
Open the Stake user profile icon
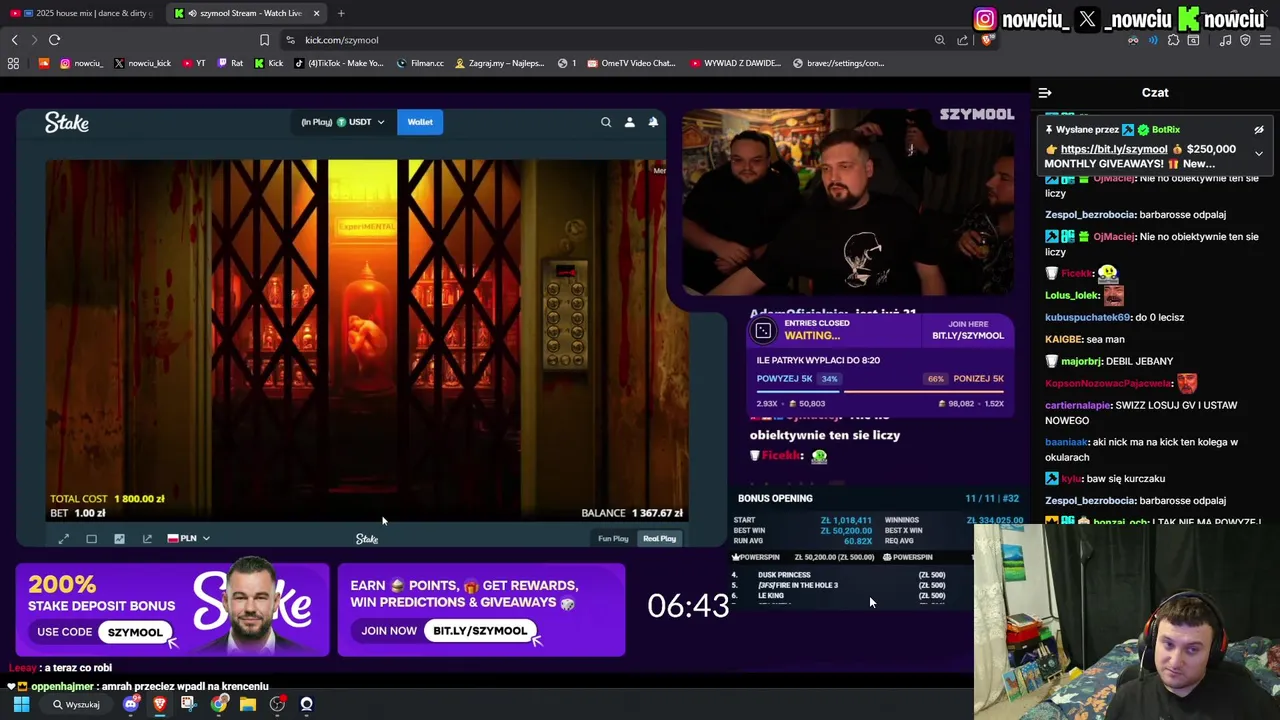point(629,122)
